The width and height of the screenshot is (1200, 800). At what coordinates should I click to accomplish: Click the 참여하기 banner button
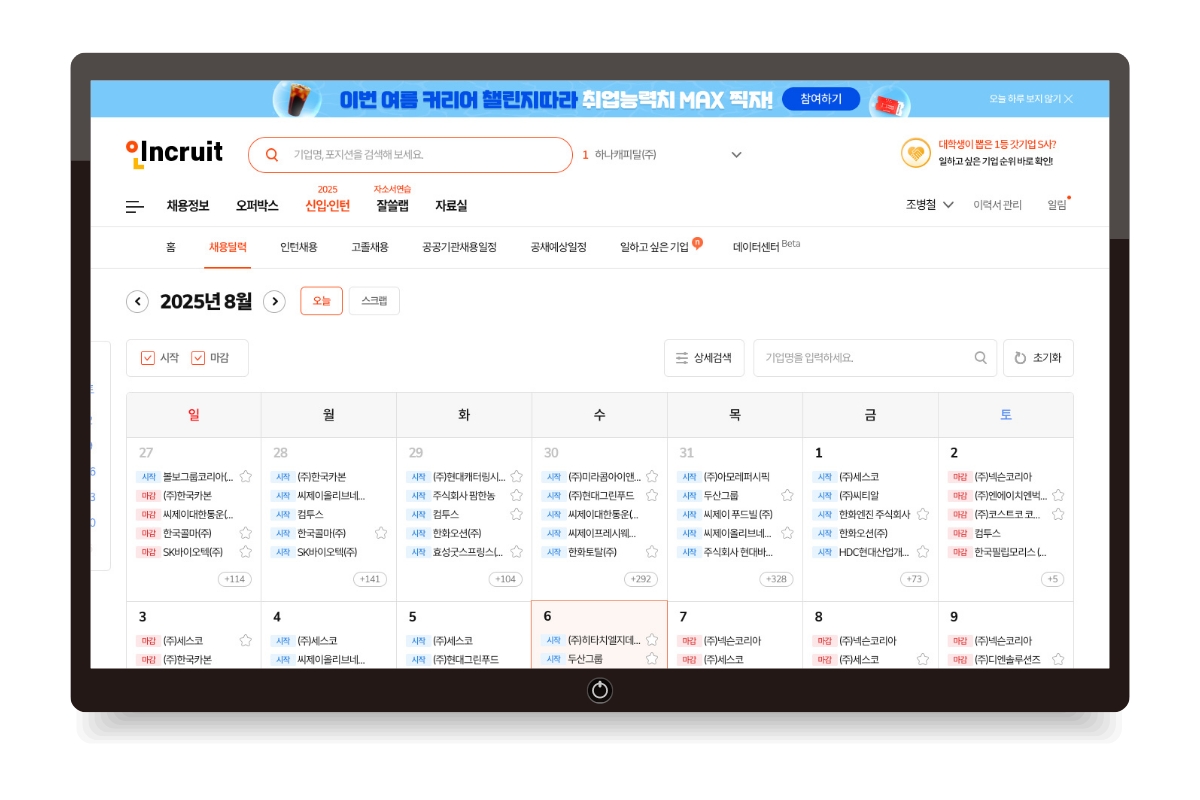pyautogui.click(x=821, y=99)
